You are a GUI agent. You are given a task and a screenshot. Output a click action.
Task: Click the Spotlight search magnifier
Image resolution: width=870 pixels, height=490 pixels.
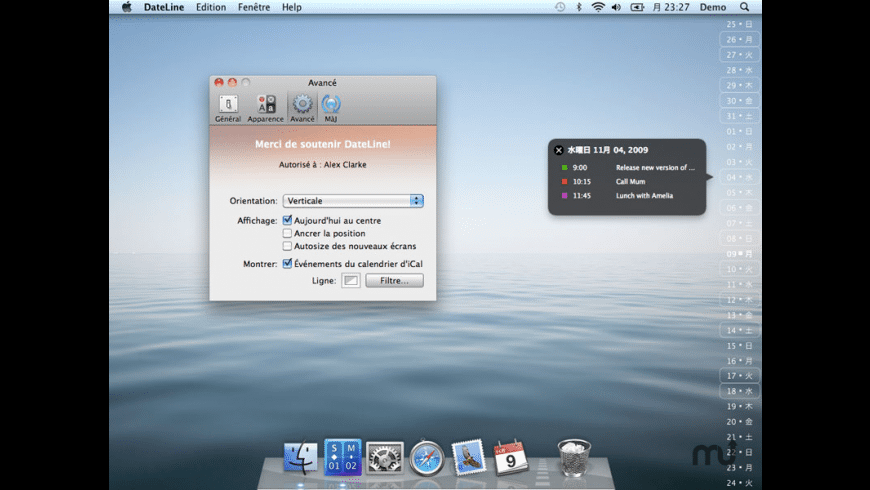(744, 7)
